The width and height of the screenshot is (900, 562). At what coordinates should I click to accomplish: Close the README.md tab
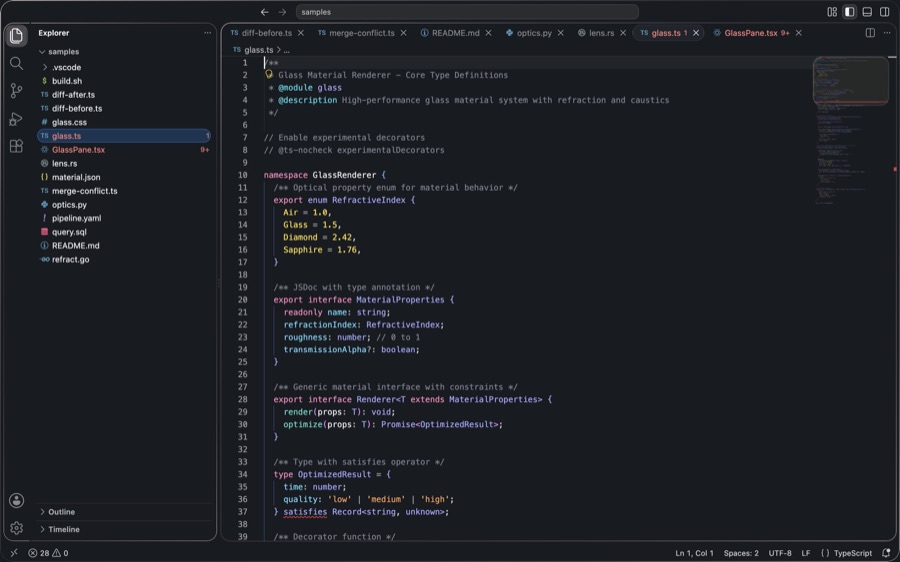(x=488, y=33)
